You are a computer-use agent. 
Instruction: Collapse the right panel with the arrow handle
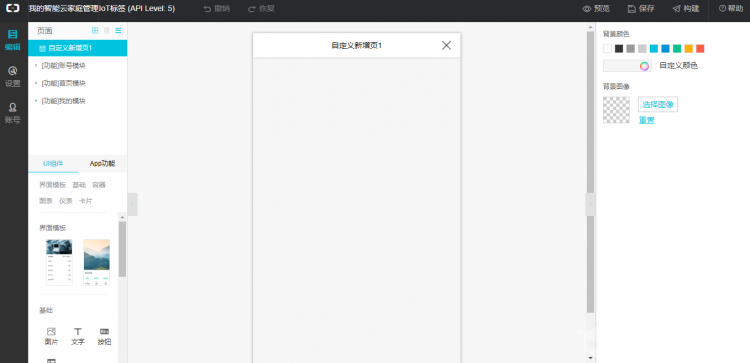[x=591, y=204]
